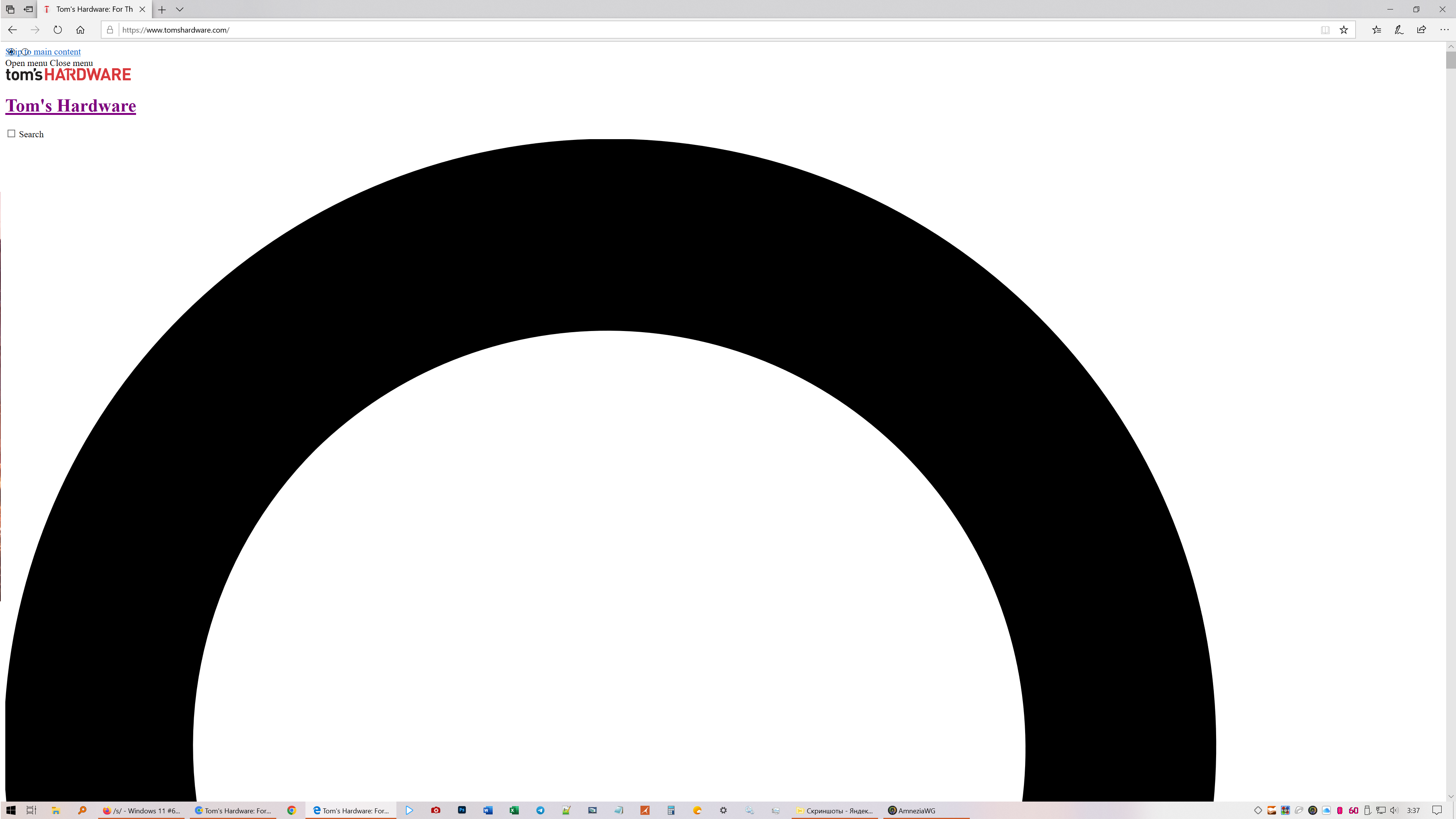Share this page icon

(1422, 30)
